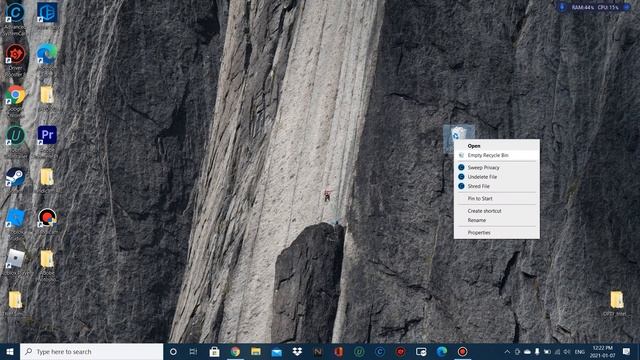Open Advanced SystemCare from the taskbar

pyautogui.click(x=380, y=351)
